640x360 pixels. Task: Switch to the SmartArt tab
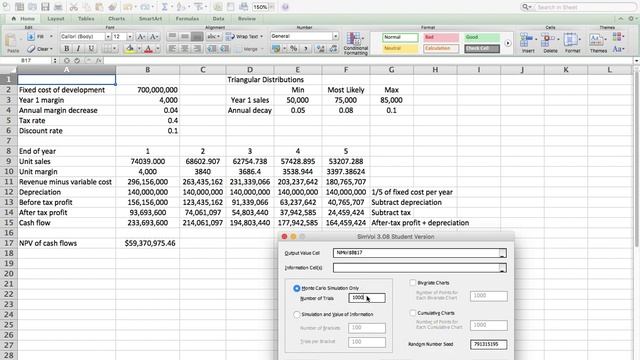(x=150, y=19)
